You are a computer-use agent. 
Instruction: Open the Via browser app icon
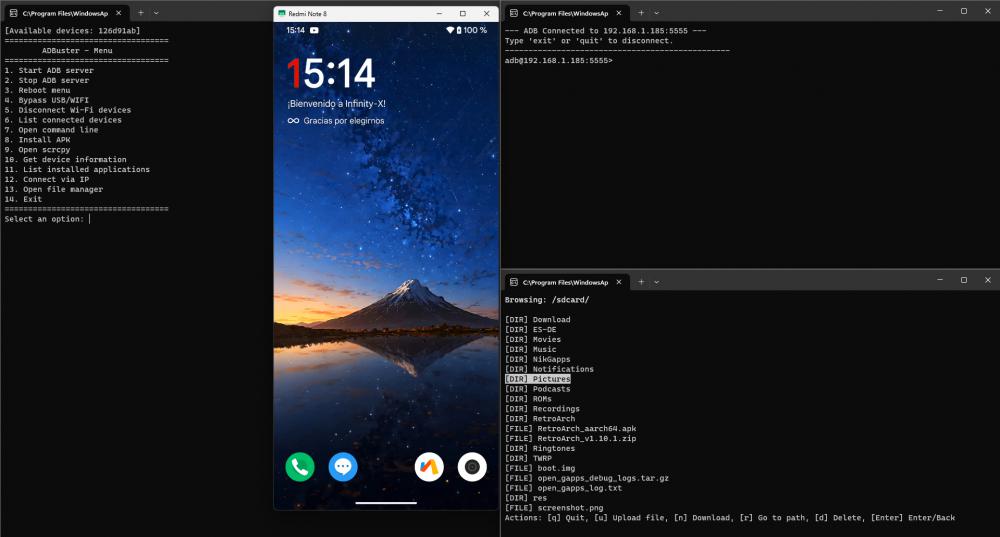429,467
